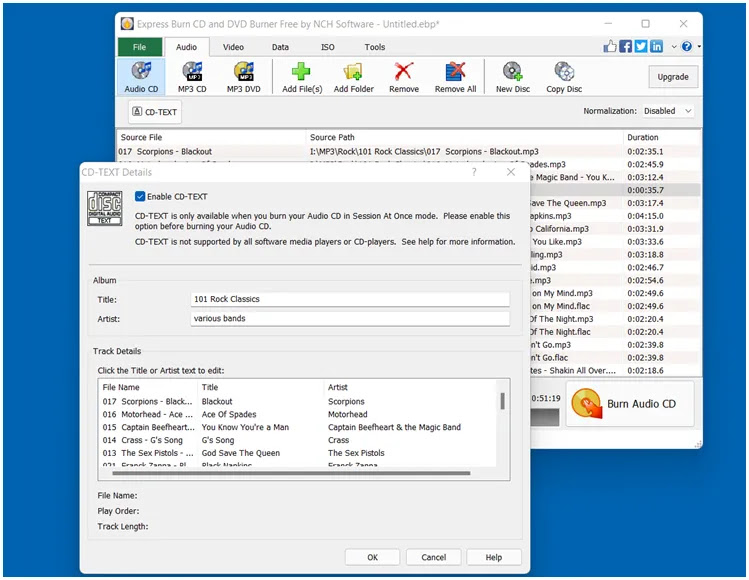Click the Album Title input field
This screenshot has height=580, width=749.
coord(350,299)
